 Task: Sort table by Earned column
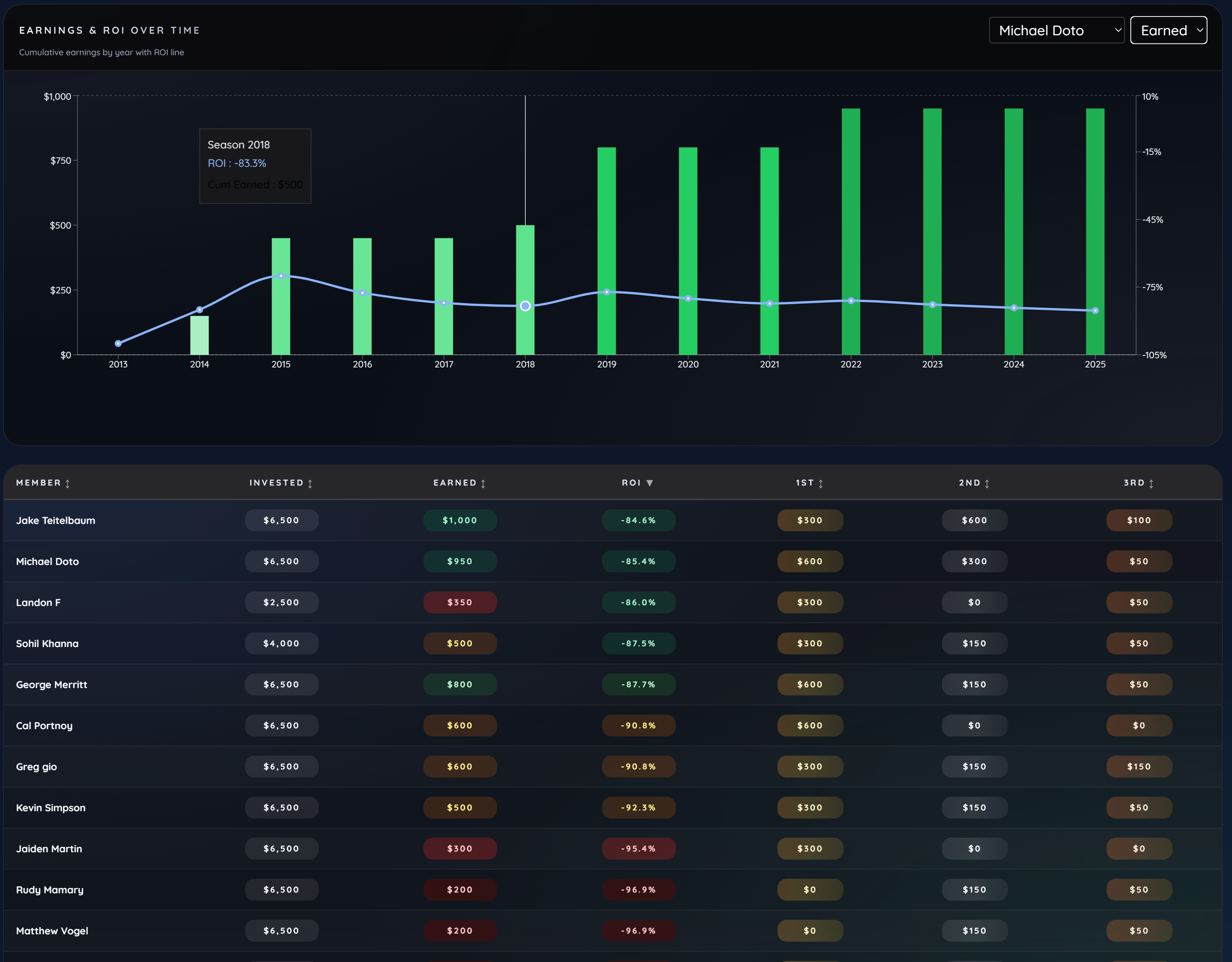click(459, 483)
